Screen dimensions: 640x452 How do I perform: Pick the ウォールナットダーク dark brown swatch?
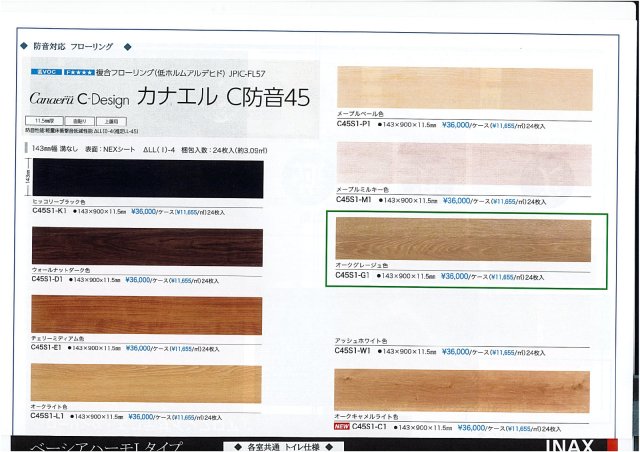coord(147,247)
